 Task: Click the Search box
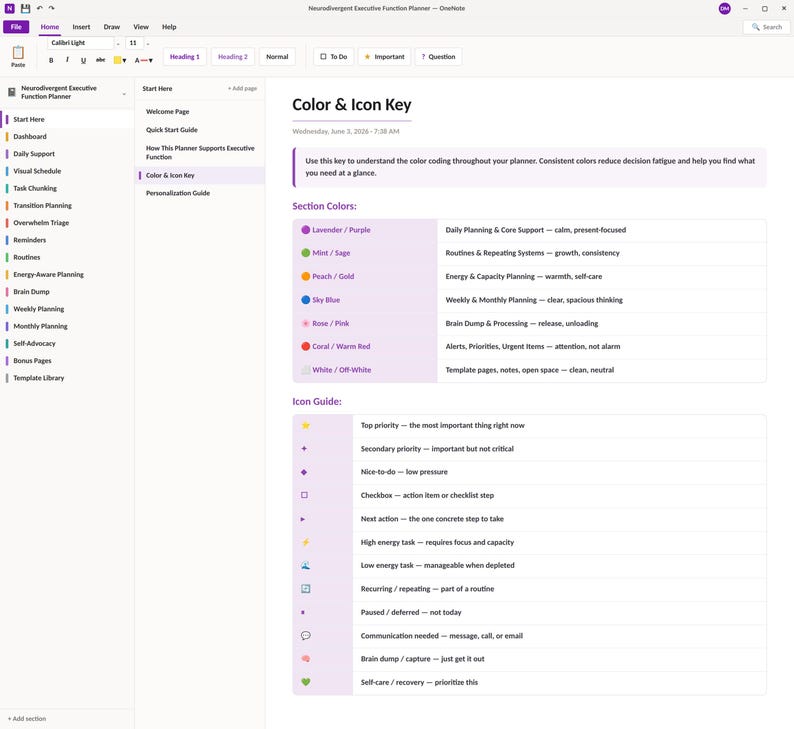(767, 27)
